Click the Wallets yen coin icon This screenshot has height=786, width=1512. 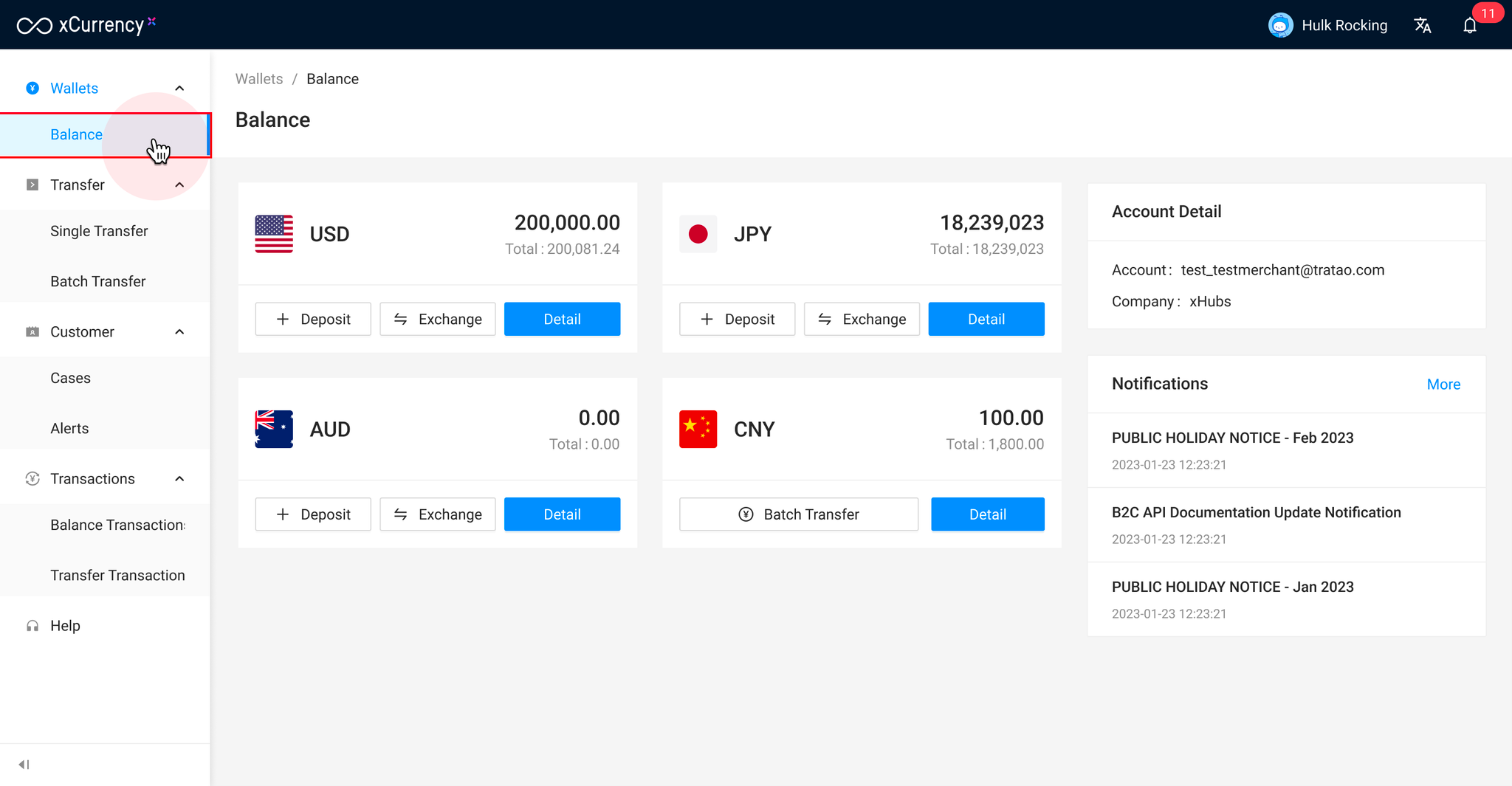32,89
